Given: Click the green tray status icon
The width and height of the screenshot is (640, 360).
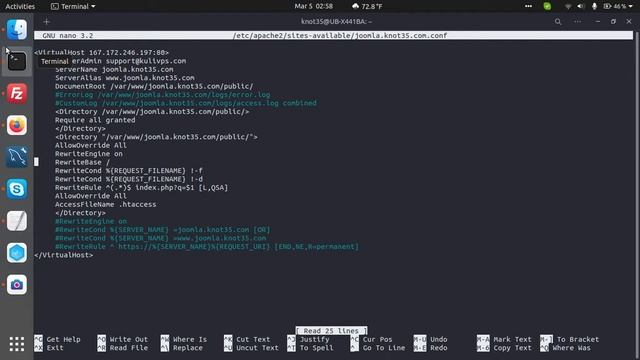Looking at the screenshot, I should [x=547, y=6].
